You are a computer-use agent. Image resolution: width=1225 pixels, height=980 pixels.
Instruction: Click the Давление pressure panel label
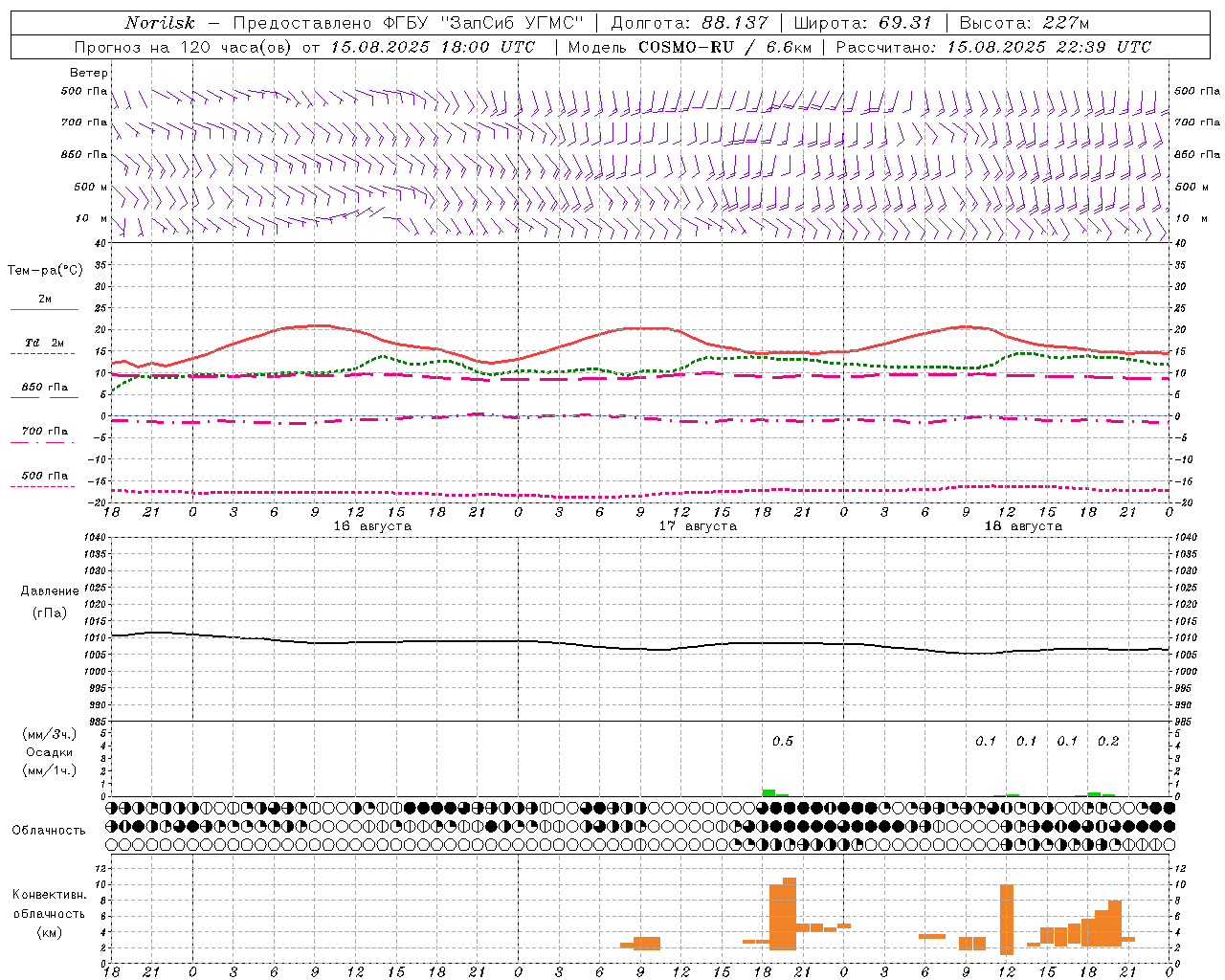[x=50, y=591]
